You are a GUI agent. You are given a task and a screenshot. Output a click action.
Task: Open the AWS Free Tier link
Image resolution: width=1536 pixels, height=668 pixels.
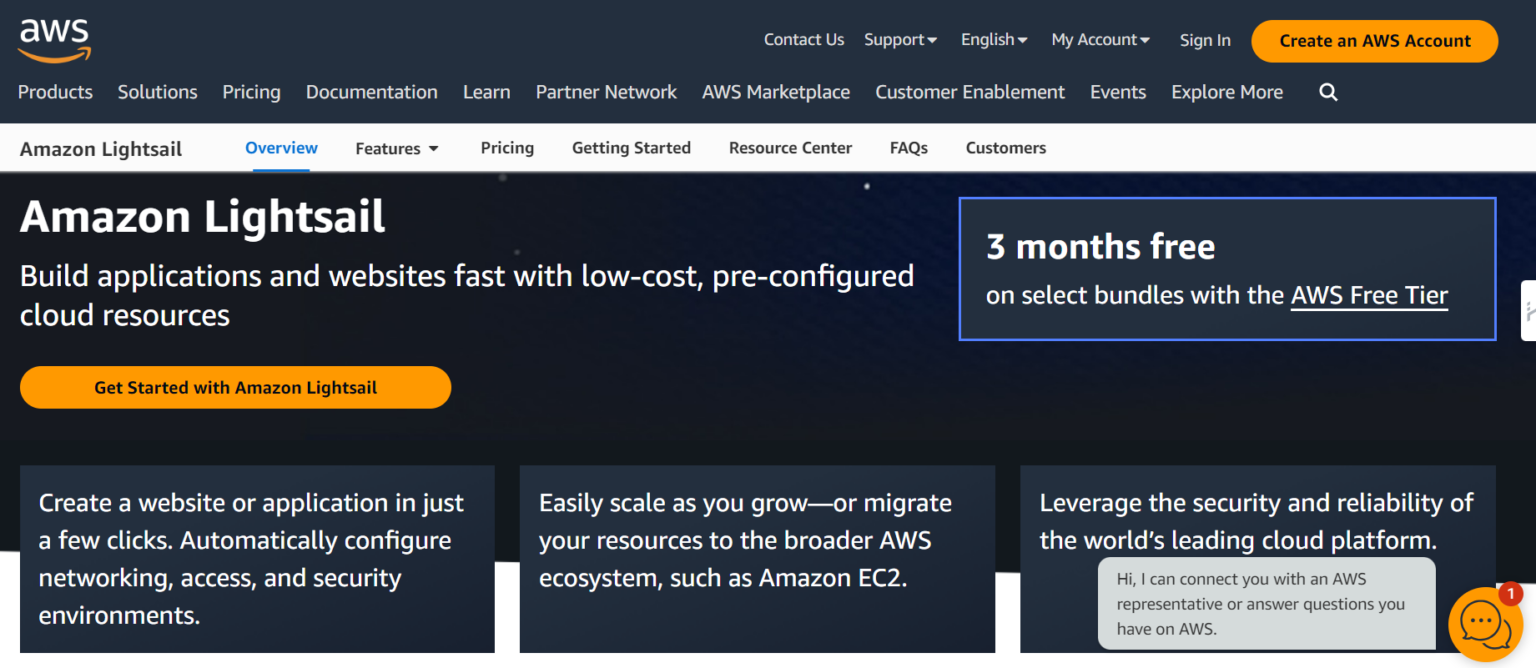pyautogui.click(x=1369, y=295)
